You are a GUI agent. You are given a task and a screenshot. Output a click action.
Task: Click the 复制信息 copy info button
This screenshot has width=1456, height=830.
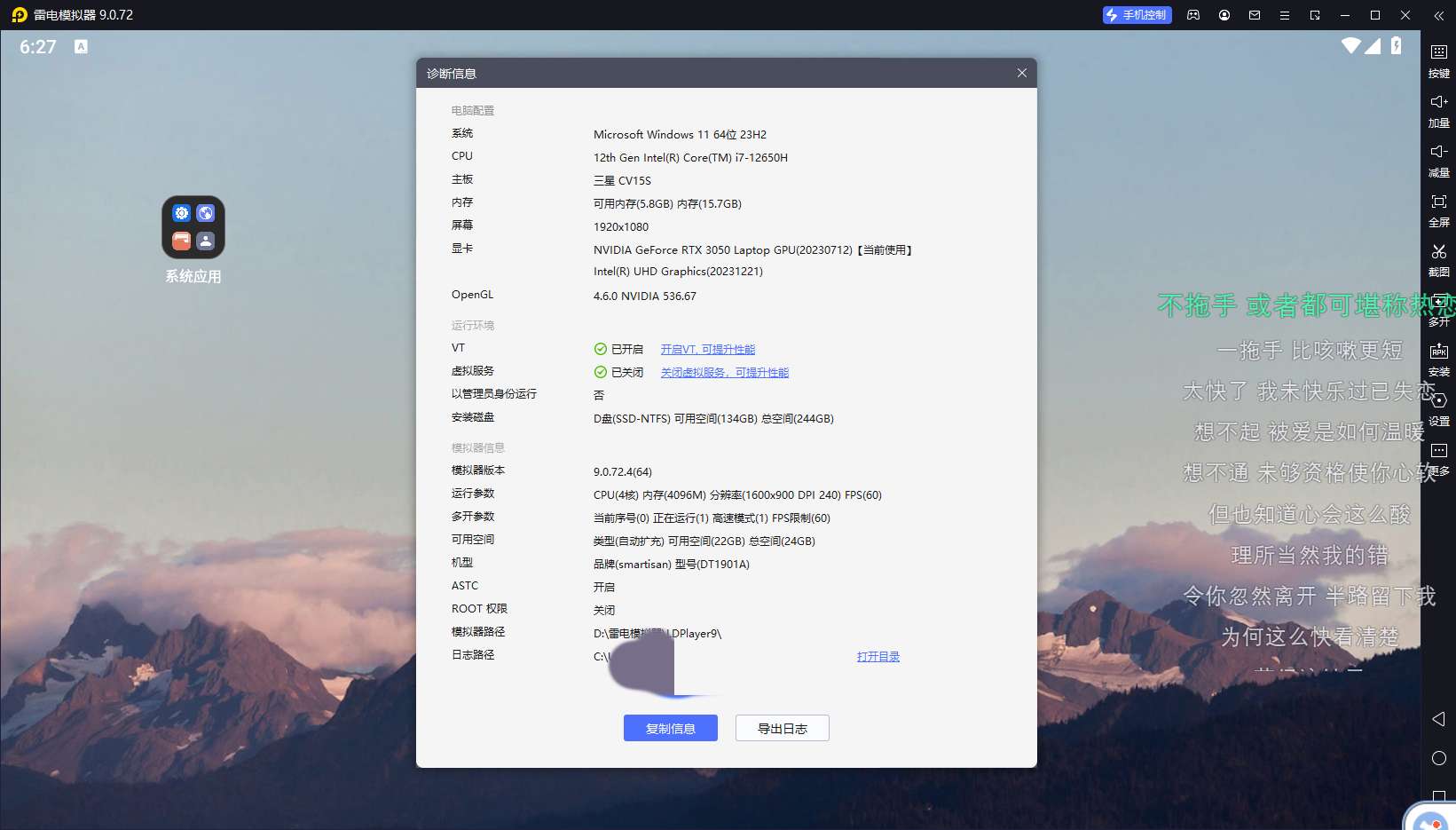(x=670, y=728)
